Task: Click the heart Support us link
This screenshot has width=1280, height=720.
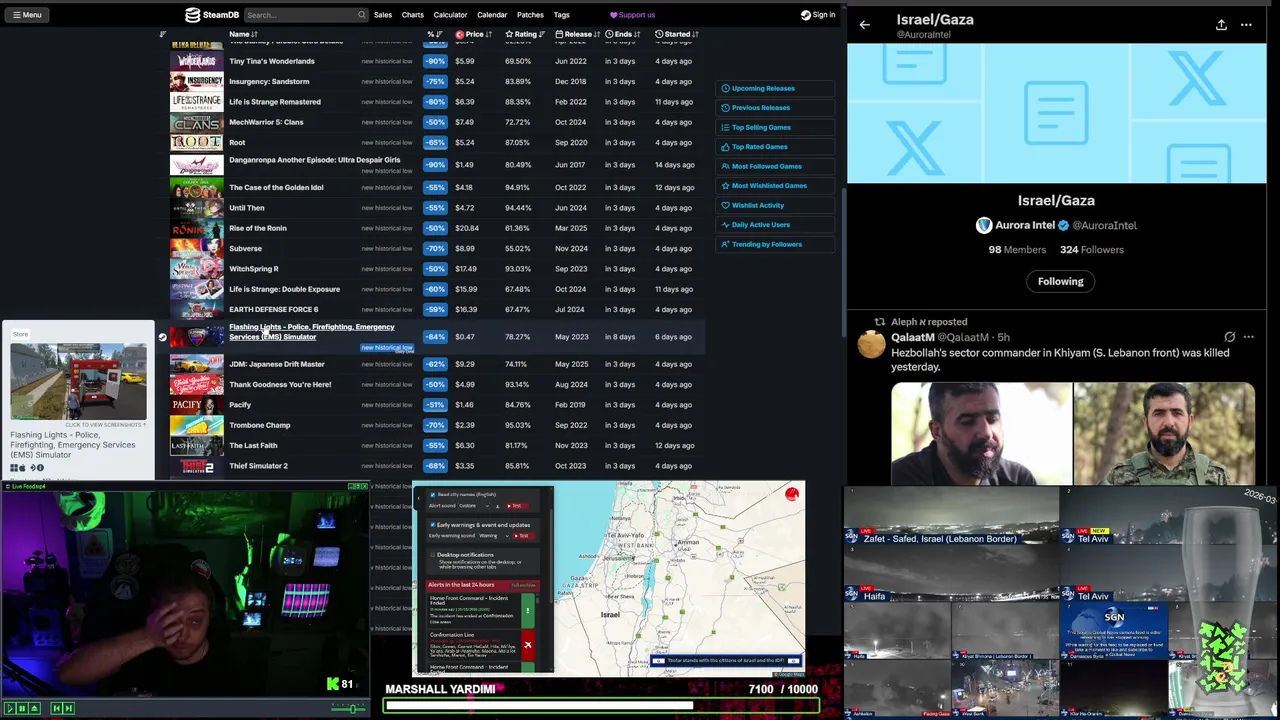Action: (x=632, y=15)
